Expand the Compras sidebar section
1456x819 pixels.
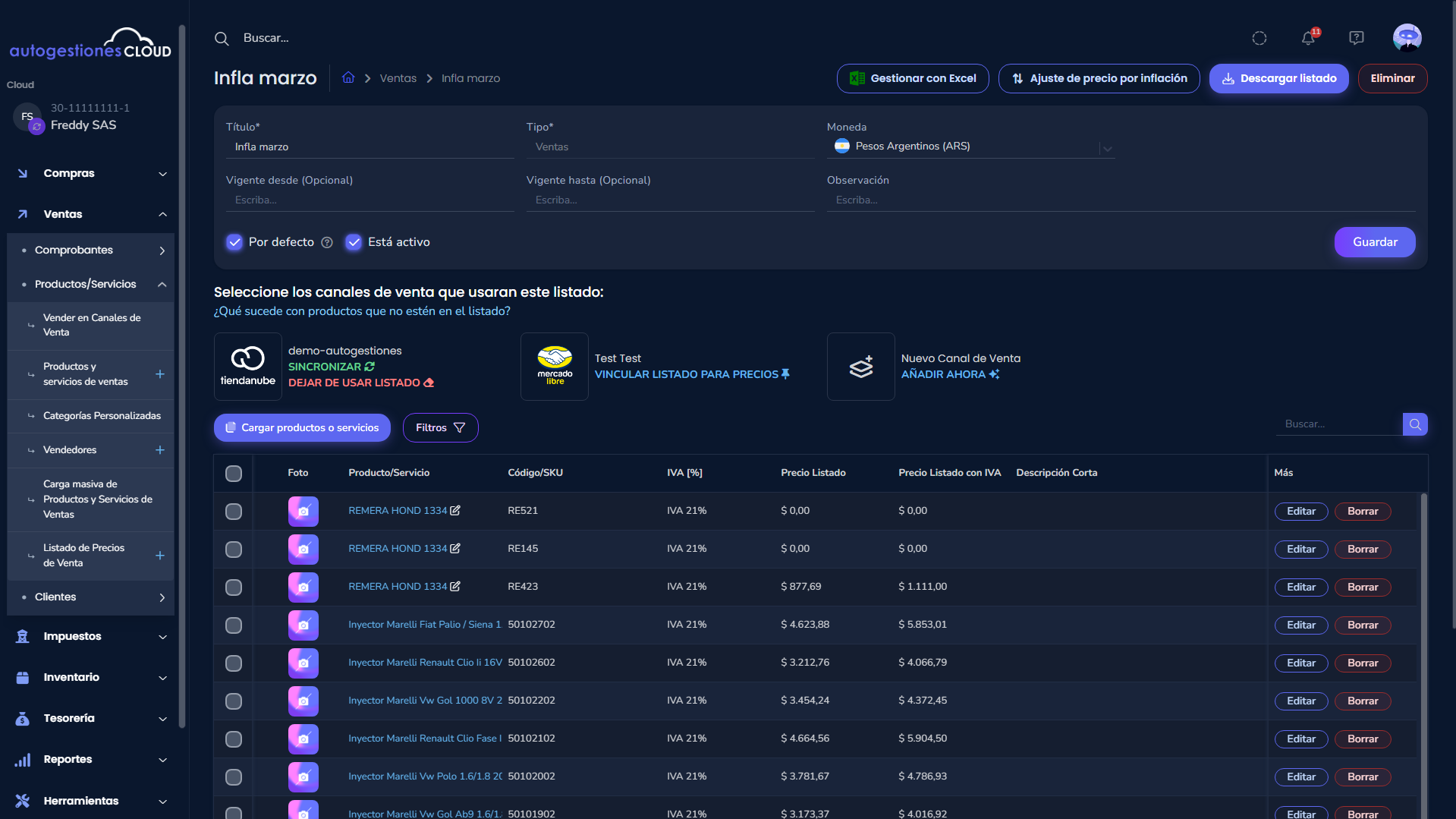(92, 173)
